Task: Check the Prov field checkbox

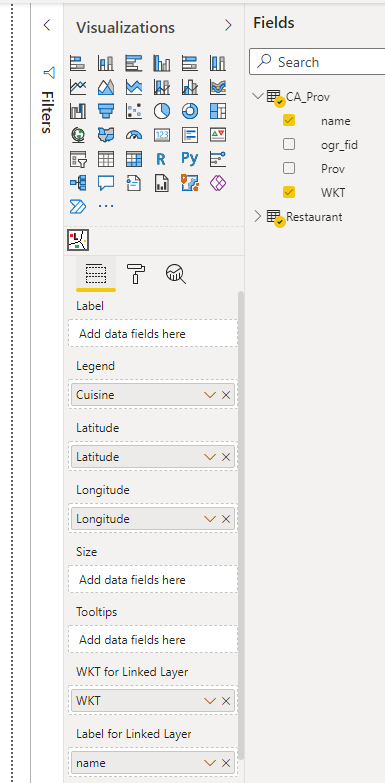Action: click(x=289, y=168)
